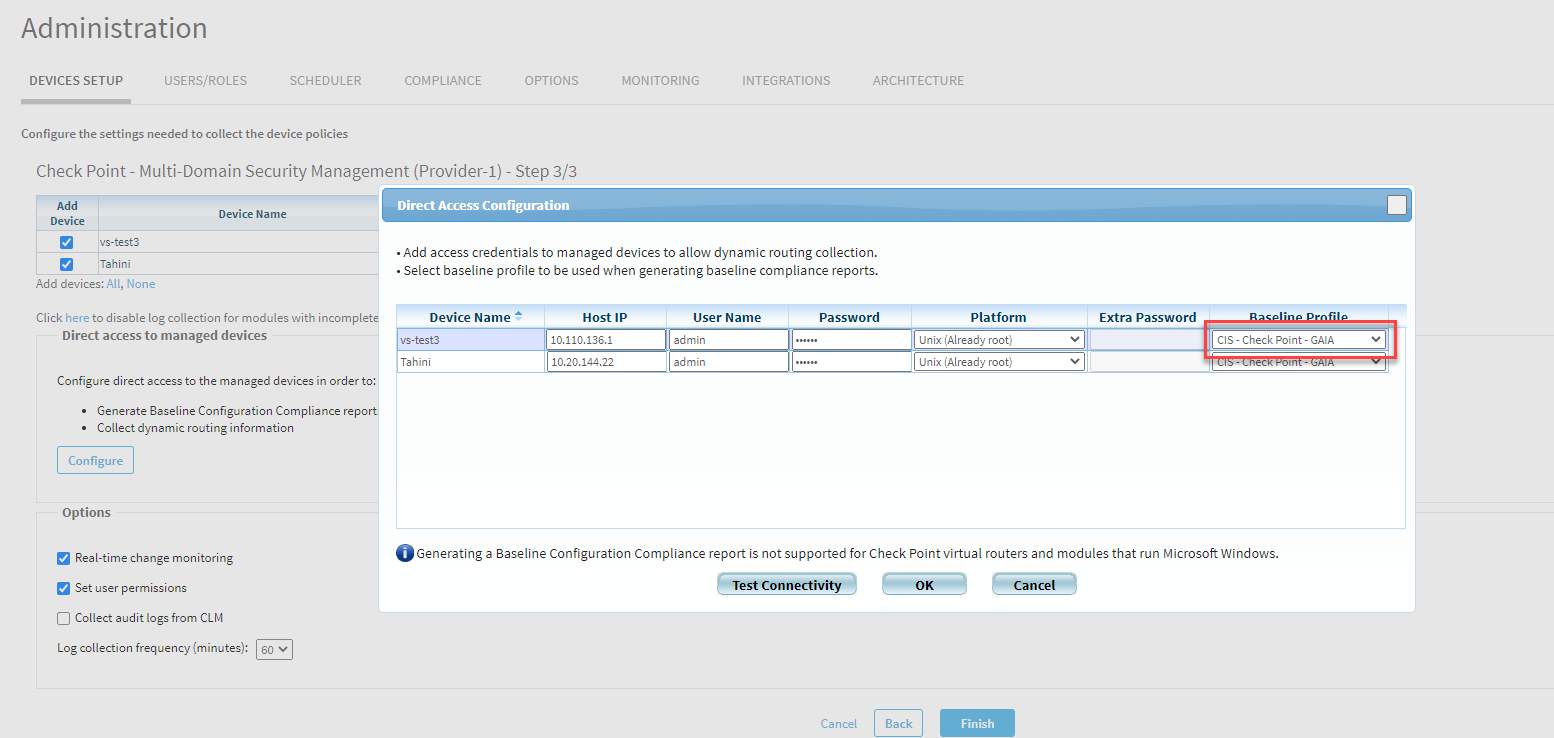Switch to the Users/Roles tab

(x=205, y=80)
